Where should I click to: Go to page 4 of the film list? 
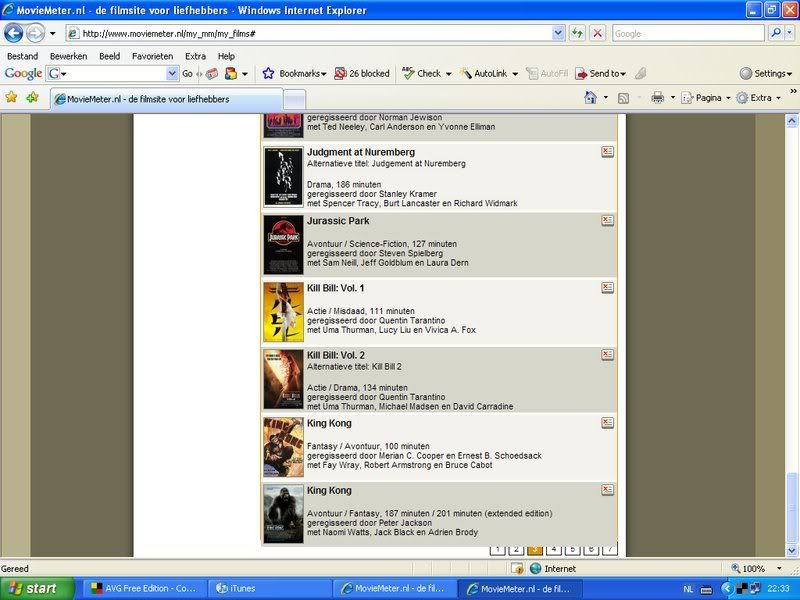click(x=553, y=549)
